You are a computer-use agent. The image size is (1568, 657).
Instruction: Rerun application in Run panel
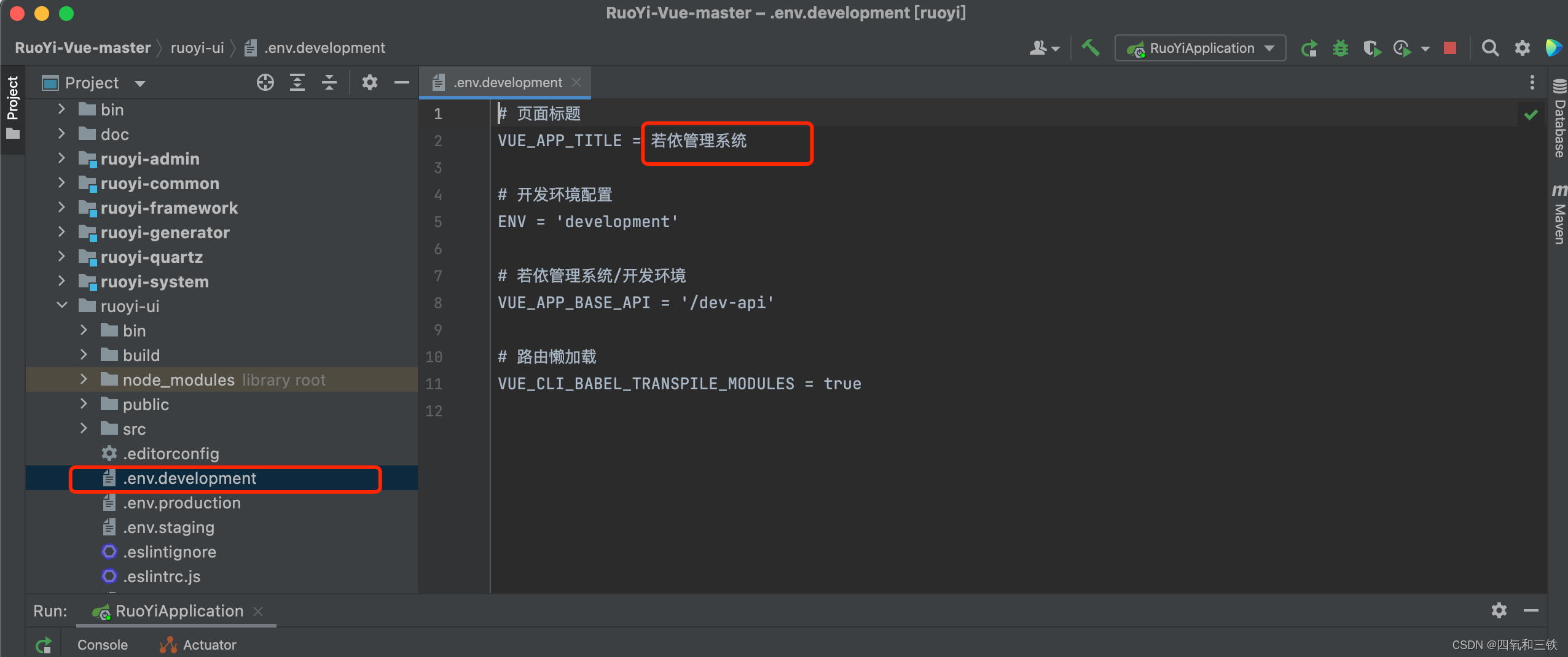coord(44,645)
